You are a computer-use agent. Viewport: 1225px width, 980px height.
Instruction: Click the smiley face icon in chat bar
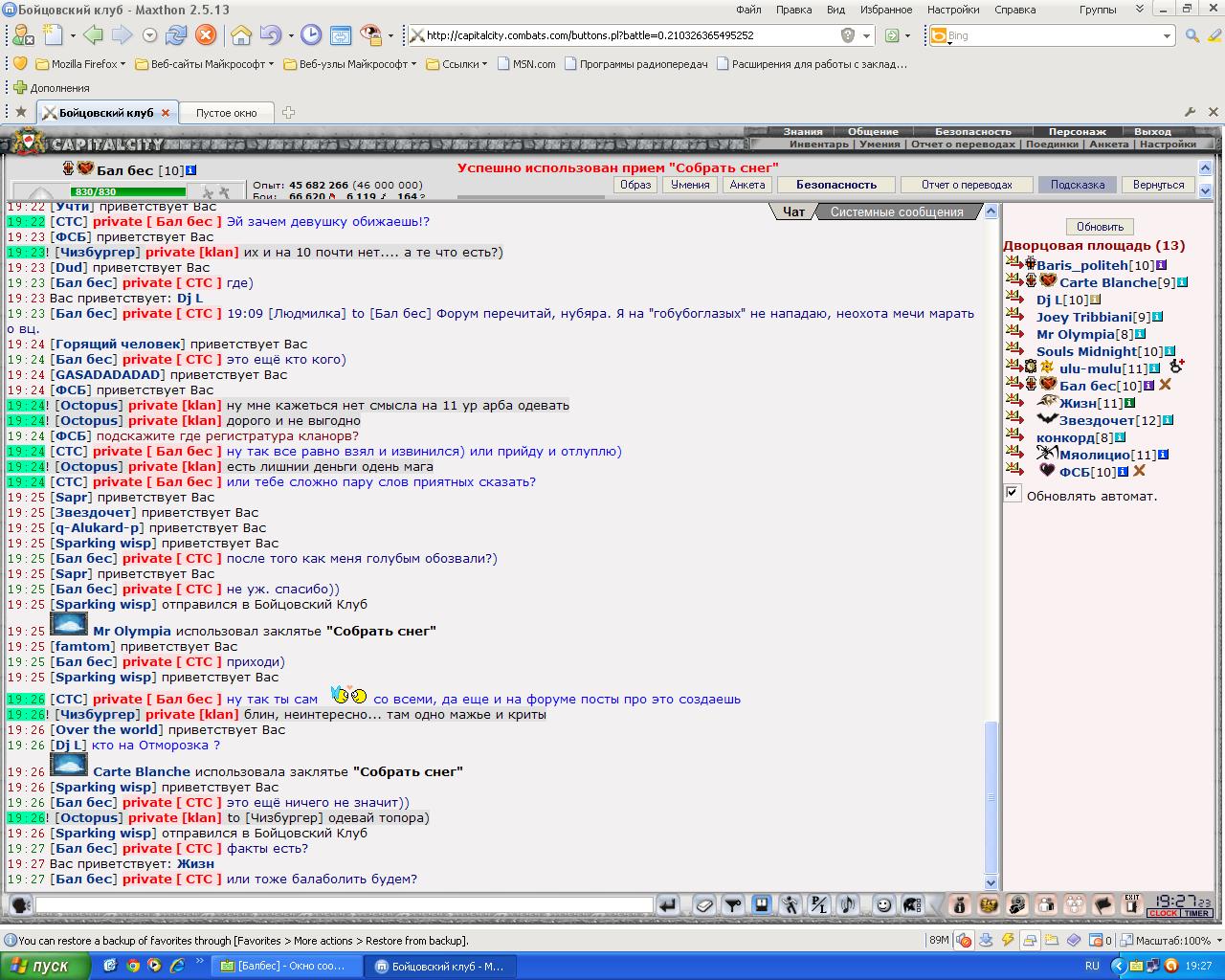[x=883, y=904]
